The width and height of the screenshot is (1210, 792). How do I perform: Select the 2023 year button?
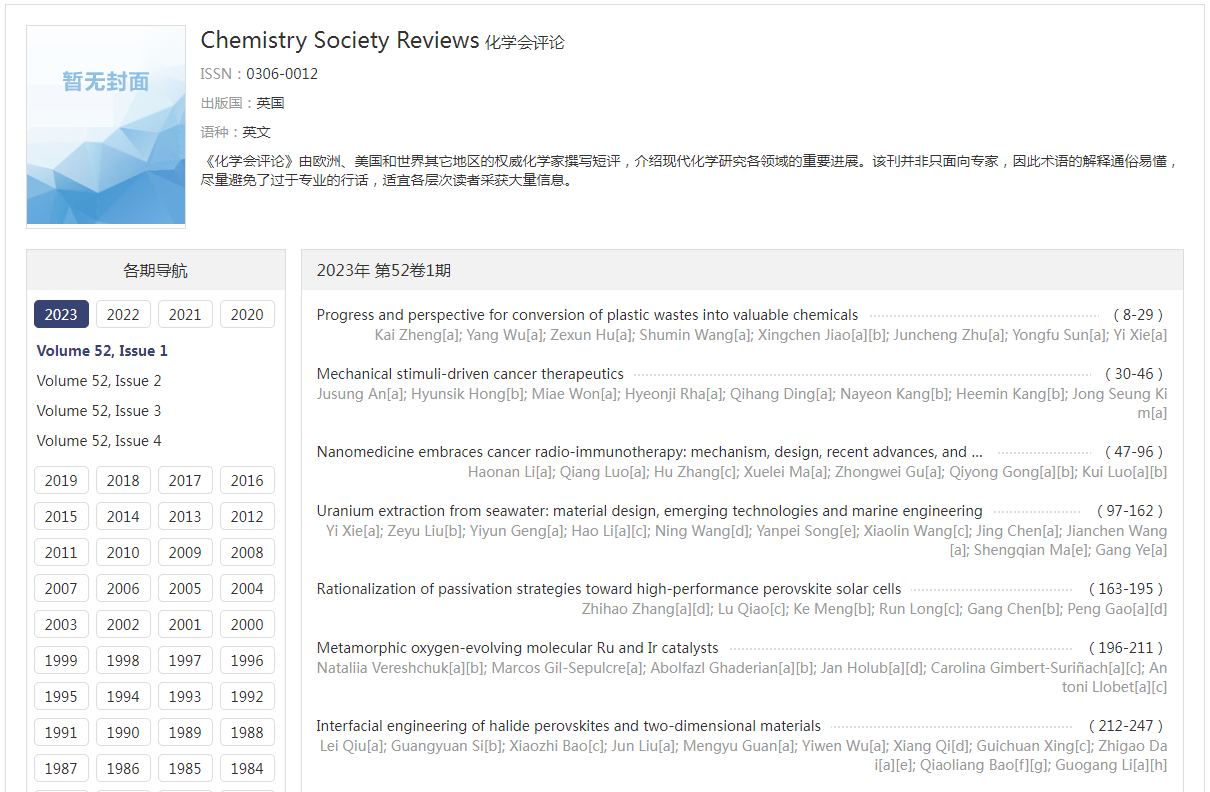pos(61,314)
